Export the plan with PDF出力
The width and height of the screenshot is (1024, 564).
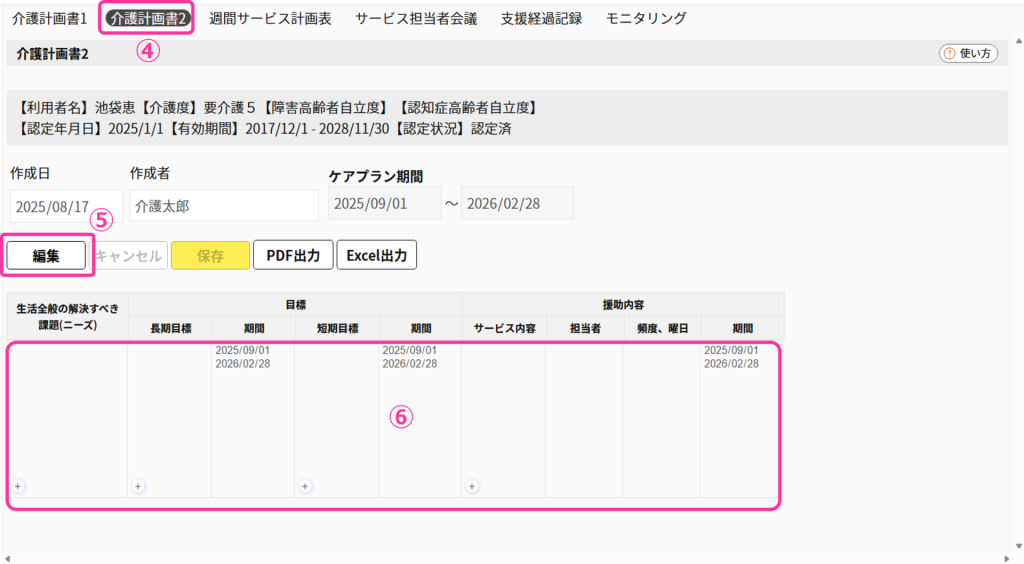click(x=293, y=255)
